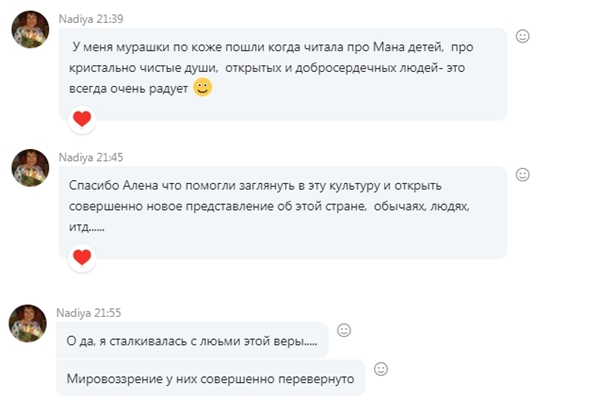Image resolution: width=603 pixels, height=404 pixels.
Task: Click the 21:55 timestamp
Action: click(110, 312)
